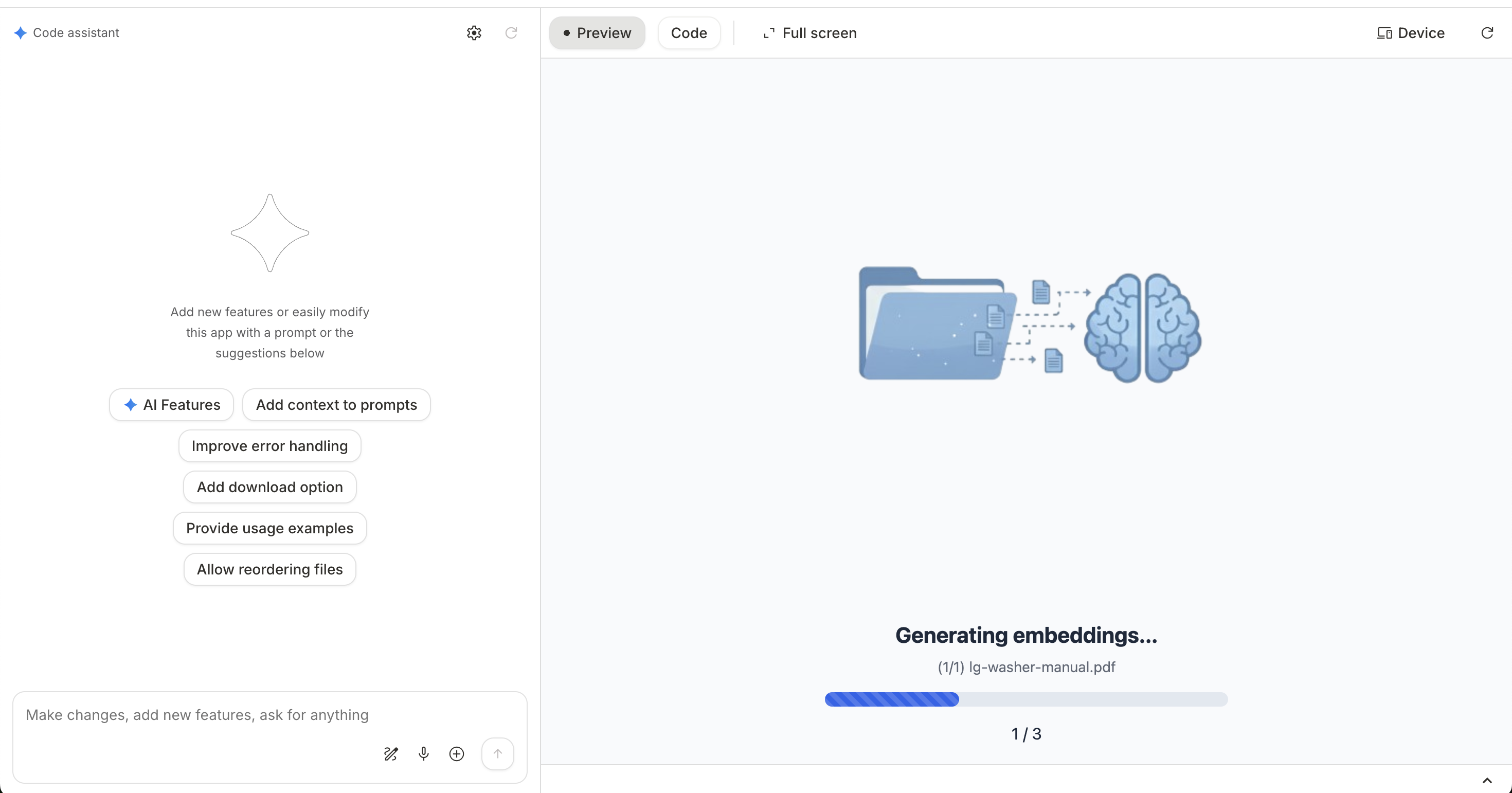Choose Add context to prompts suggestion
This screenshot has height=793, width=1512.
tap(336, 404)
